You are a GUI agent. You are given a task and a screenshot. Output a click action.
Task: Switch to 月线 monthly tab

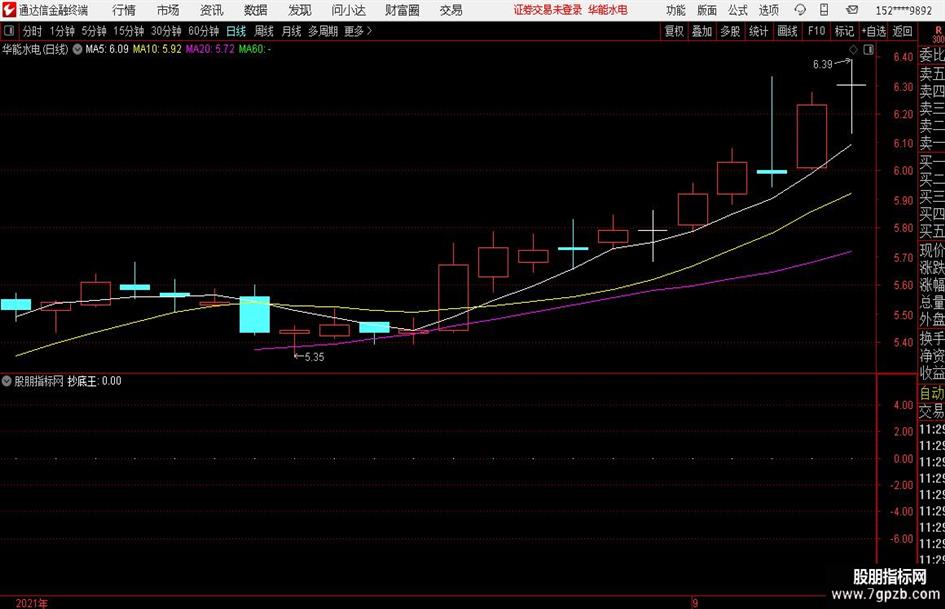pyautogui.click(x=291, y=31)
